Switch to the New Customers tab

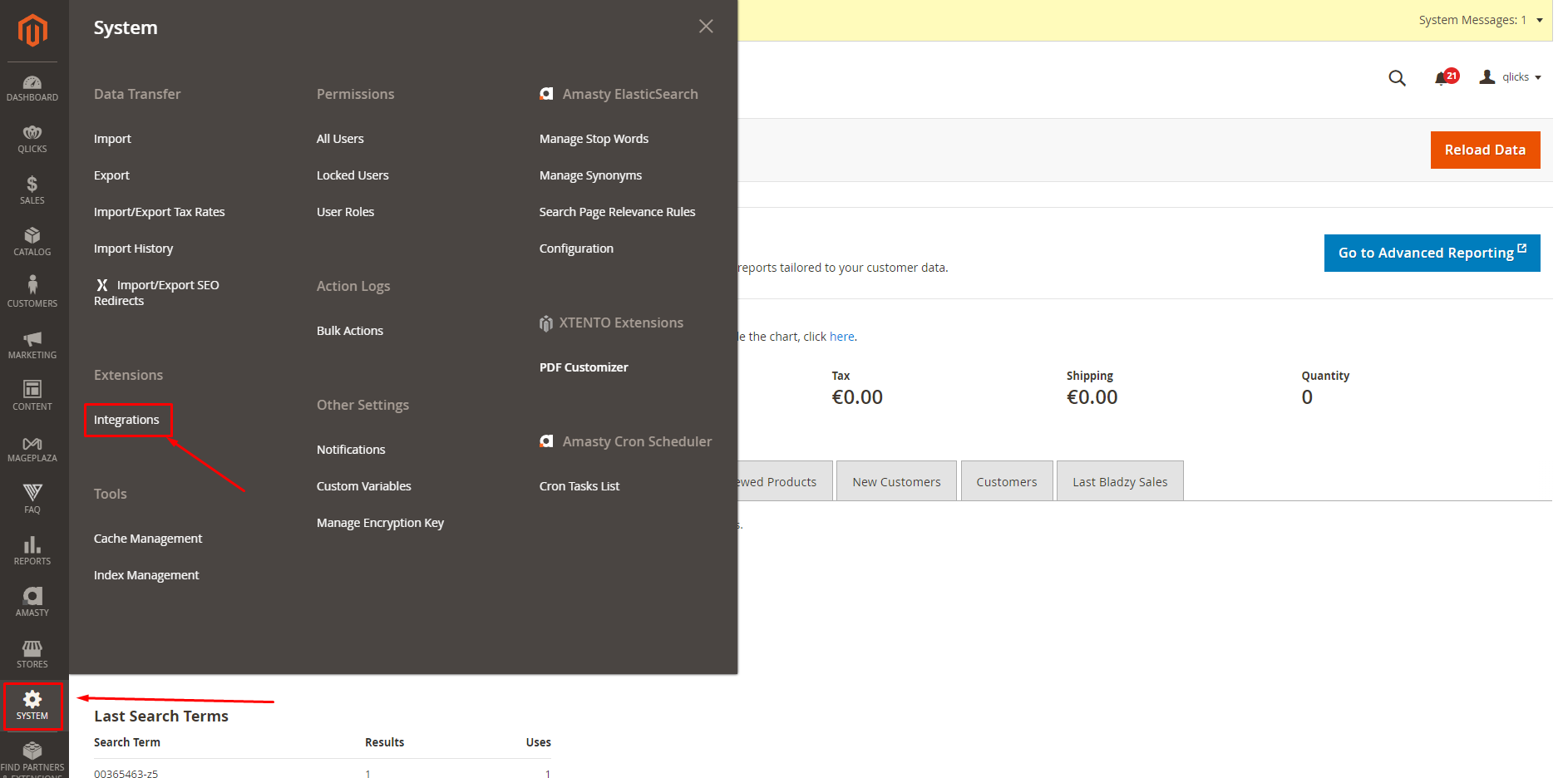pyautogui.click(x=896, y=481)
